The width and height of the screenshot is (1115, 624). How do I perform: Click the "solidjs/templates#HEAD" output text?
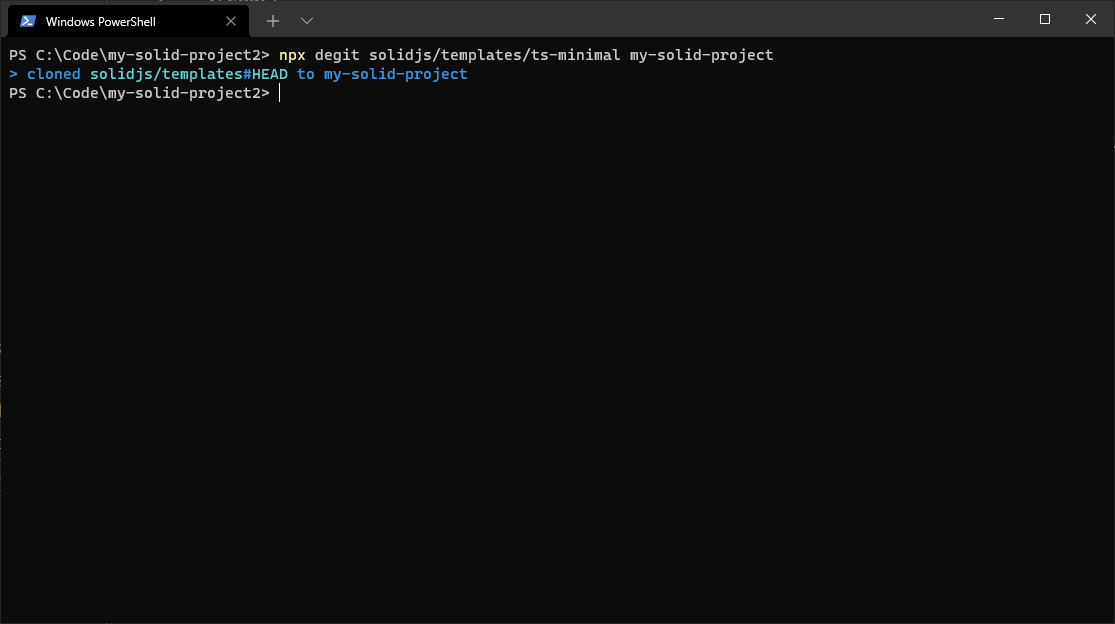190,73
